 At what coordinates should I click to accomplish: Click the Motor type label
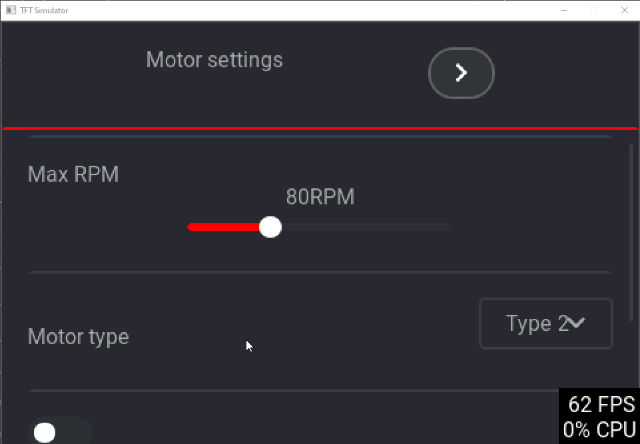point(78,337)
